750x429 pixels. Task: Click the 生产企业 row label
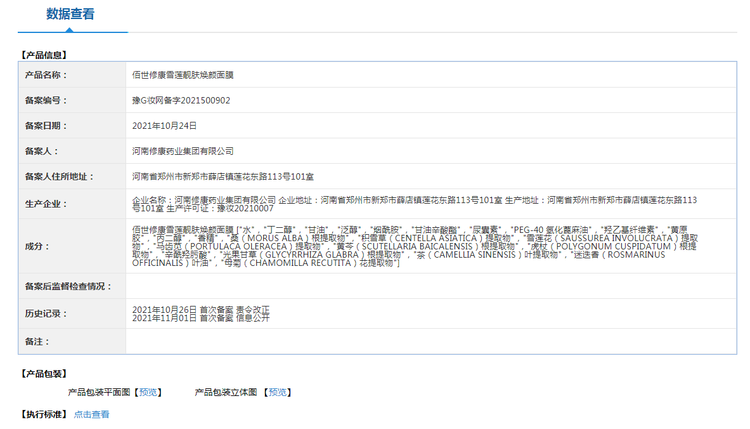click(43, 204)
